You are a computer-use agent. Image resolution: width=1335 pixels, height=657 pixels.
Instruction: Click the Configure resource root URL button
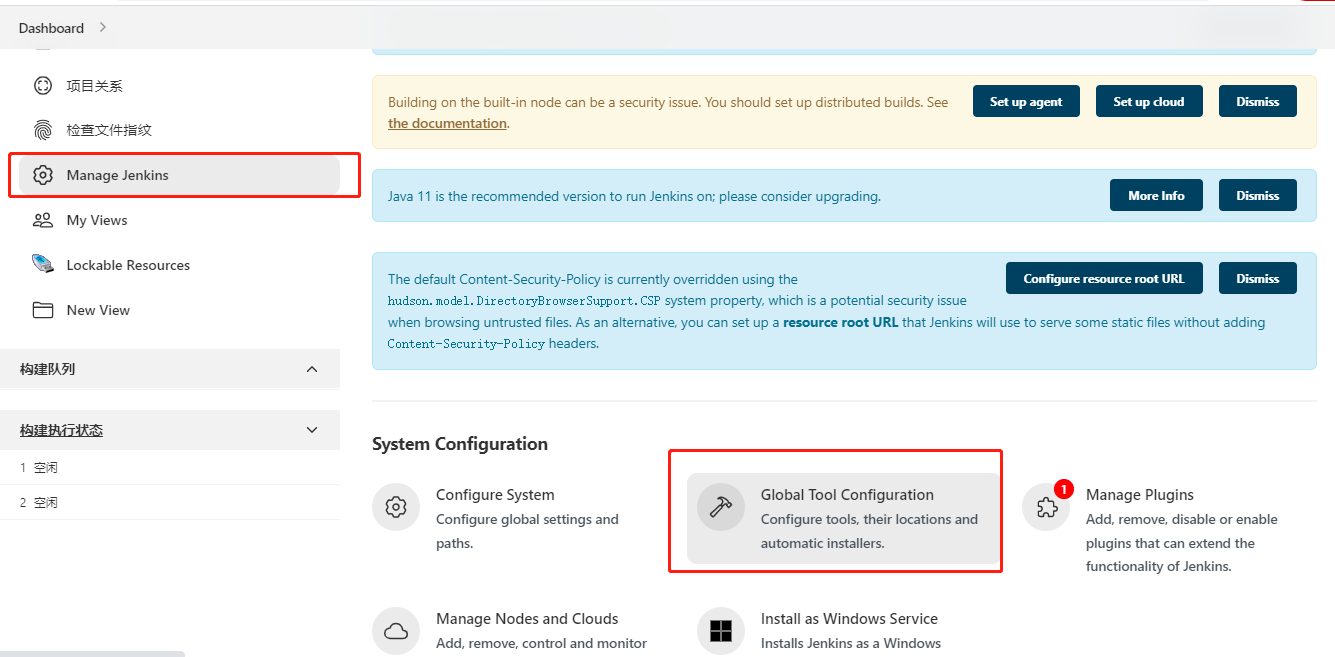(x=1103, y=279)
